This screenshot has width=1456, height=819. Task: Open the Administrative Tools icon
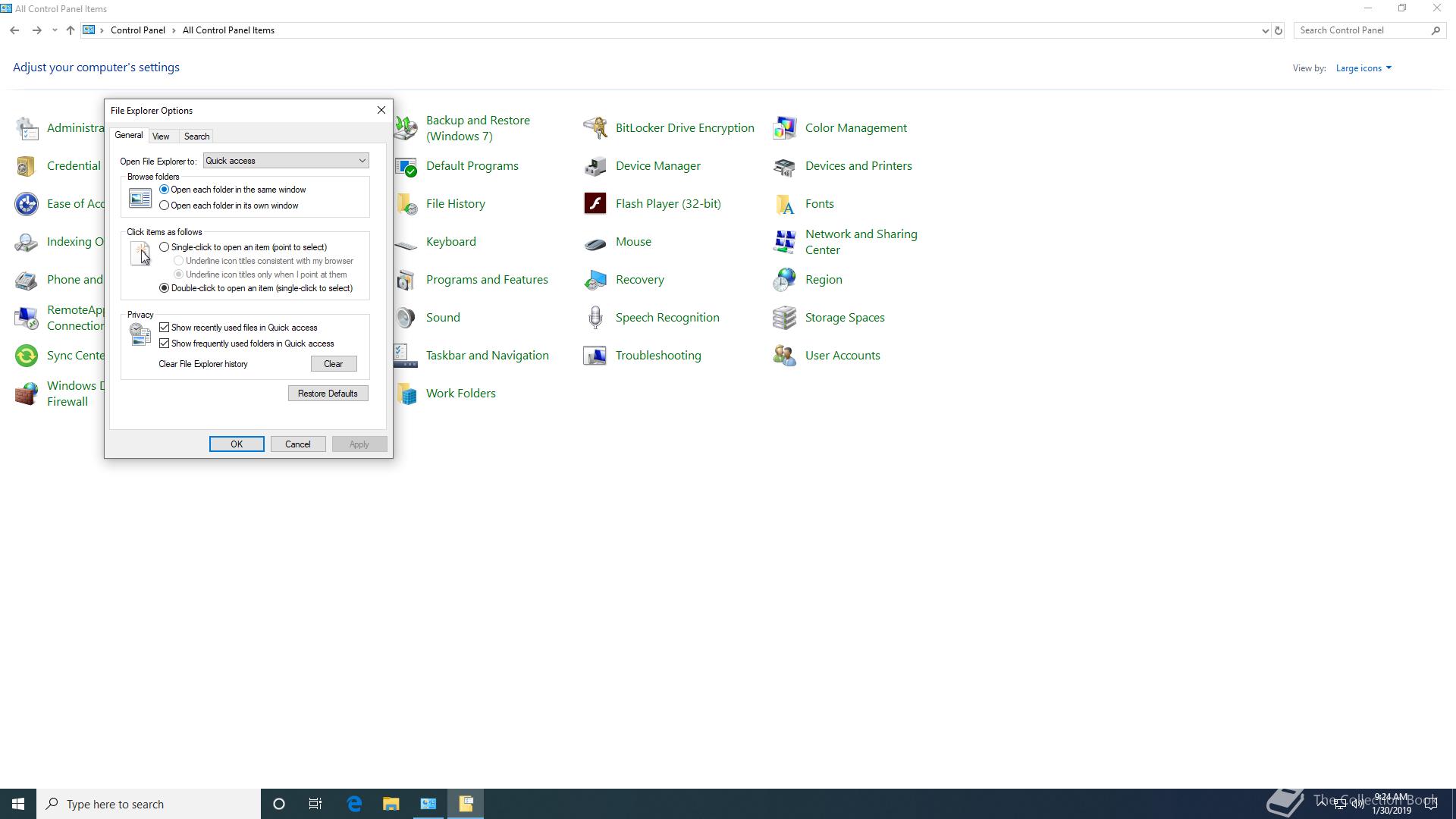[x=27, y=128]
